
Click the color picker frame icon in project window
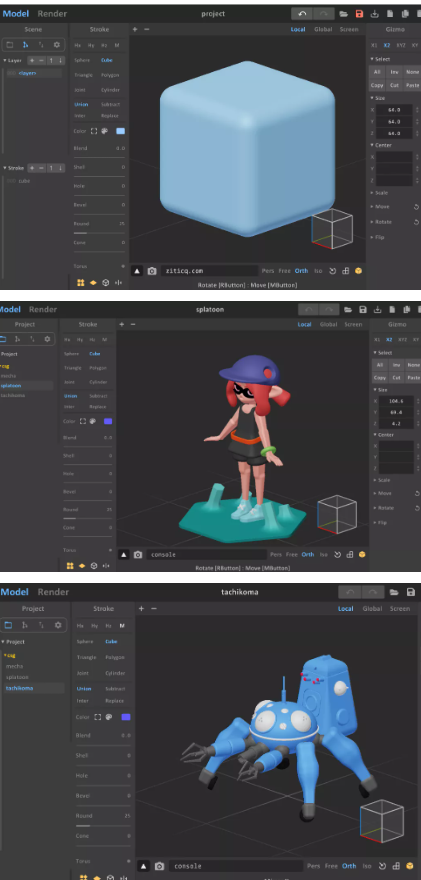(x=94, y=131)
